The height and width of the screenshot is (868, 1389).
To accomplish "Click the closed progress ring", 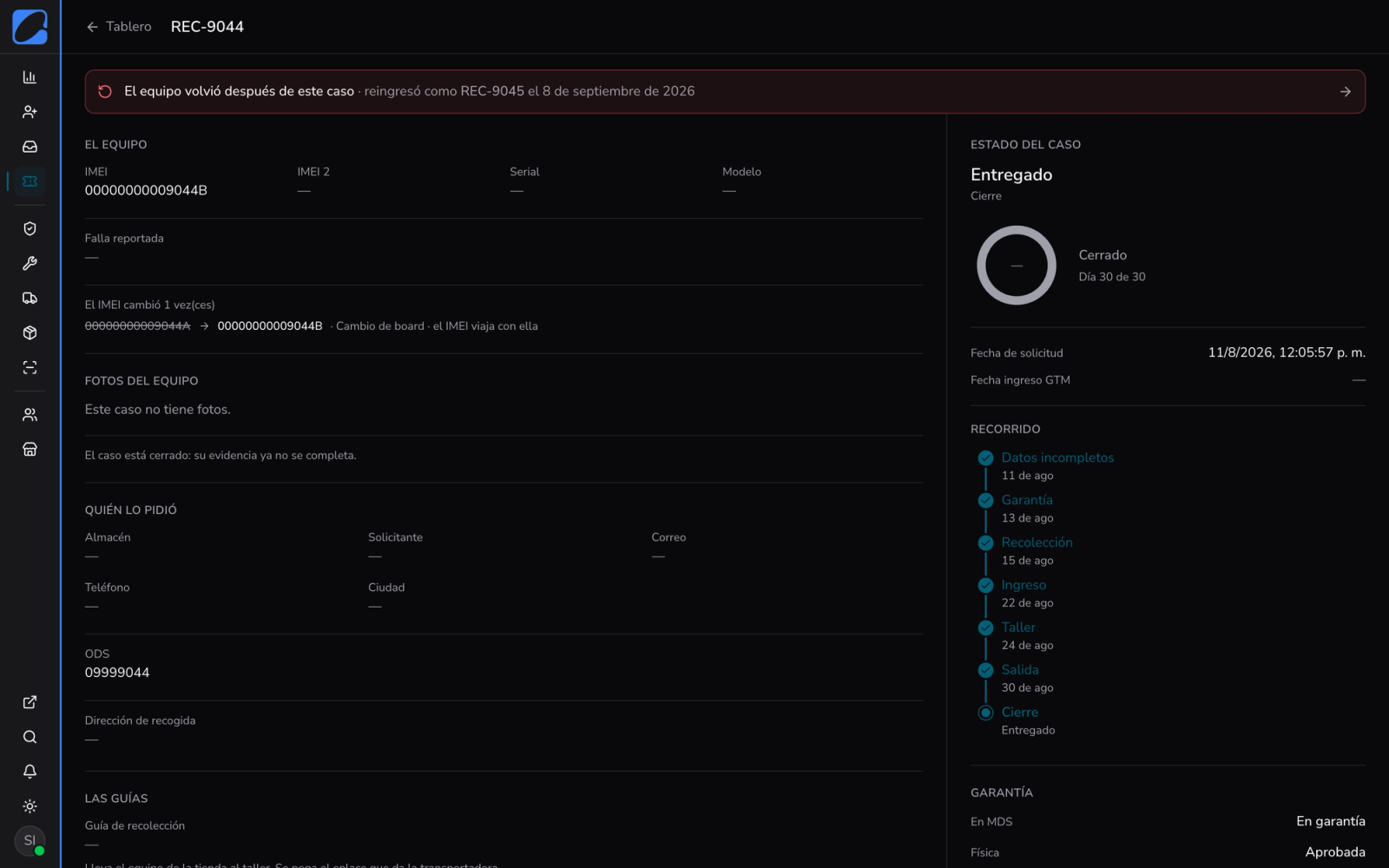I will tap(1017, 266).
